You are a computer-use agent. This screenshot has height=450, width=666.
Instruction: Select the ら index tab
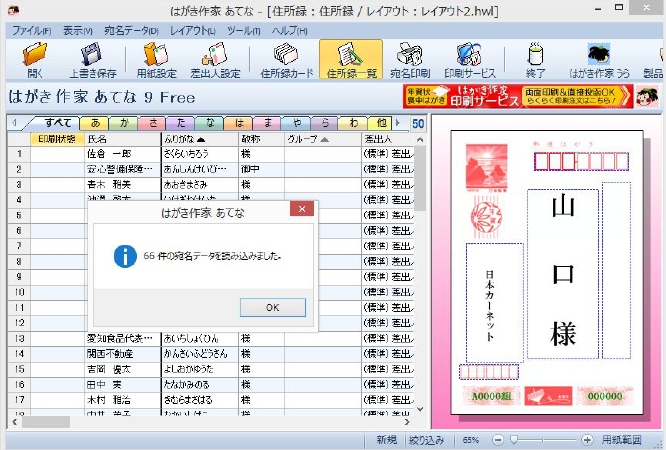click(325, 123)
